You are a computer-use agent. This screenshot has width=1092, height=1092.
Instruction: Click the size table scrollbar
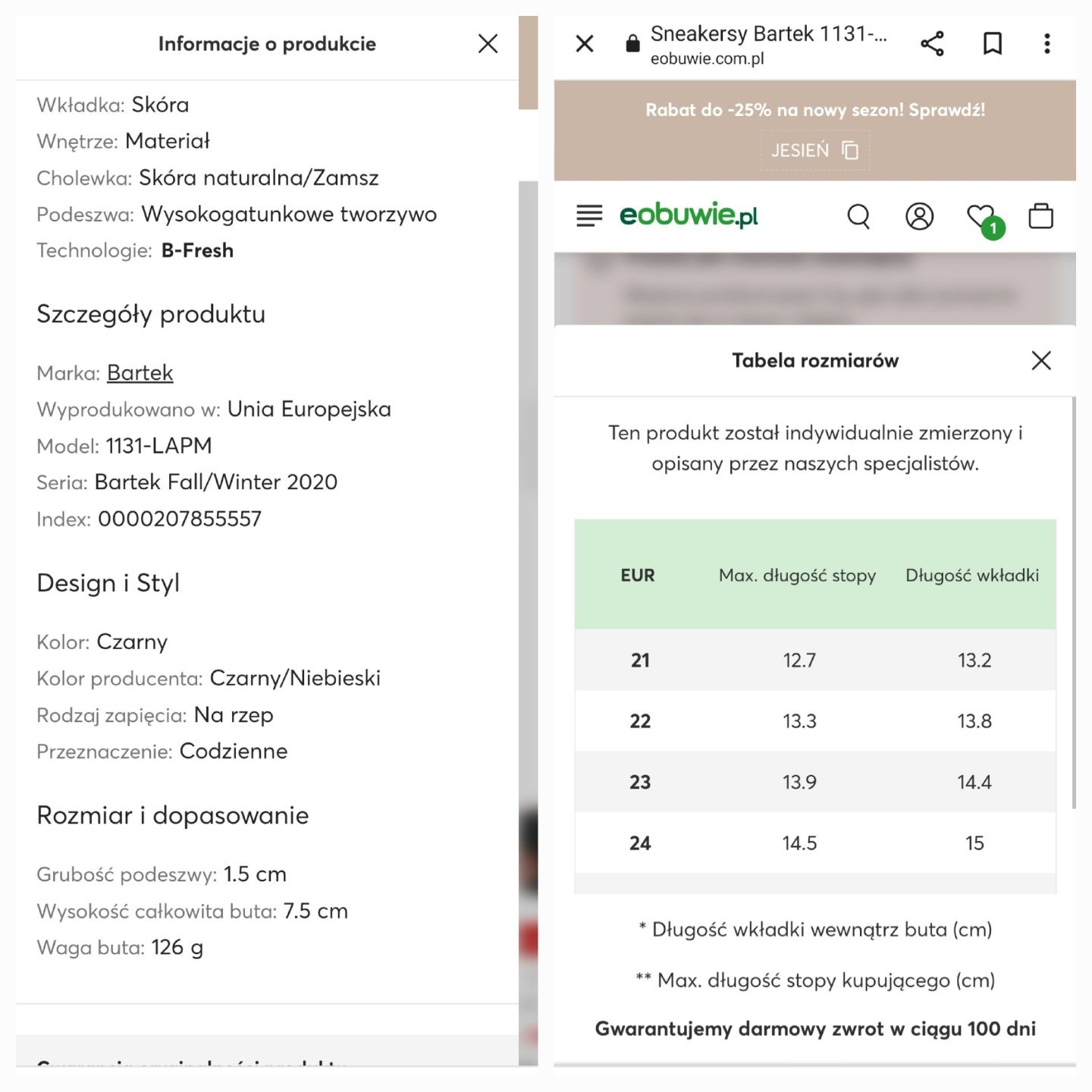(x=1074, y=603)
